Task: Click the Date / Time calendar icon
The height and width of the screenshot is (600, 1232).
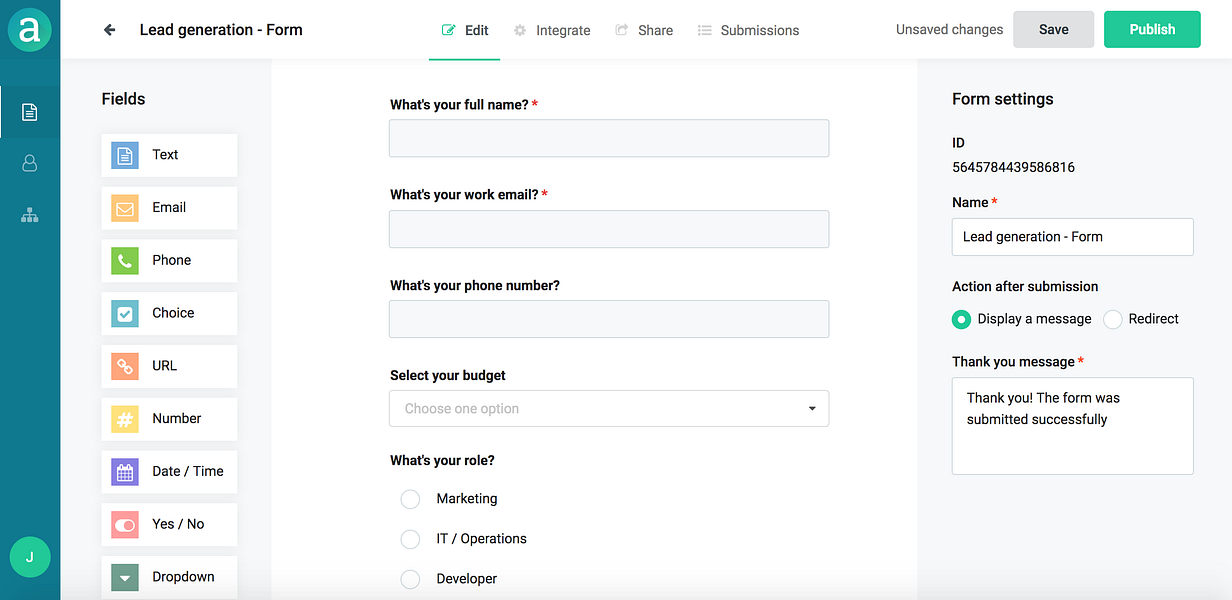Action: click(x=125, y=472)
